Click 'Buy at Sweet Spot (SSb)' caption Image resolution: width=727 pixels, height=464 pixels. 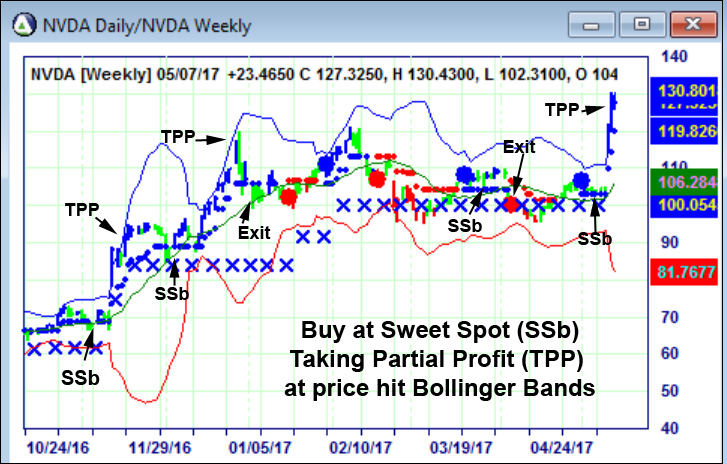point(440,331)
